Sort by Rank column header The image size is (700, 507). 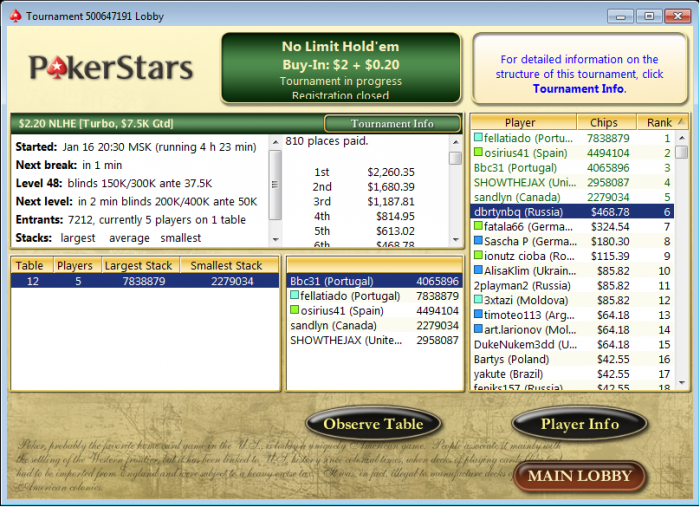pyautogui.click(x=662, y=122)
